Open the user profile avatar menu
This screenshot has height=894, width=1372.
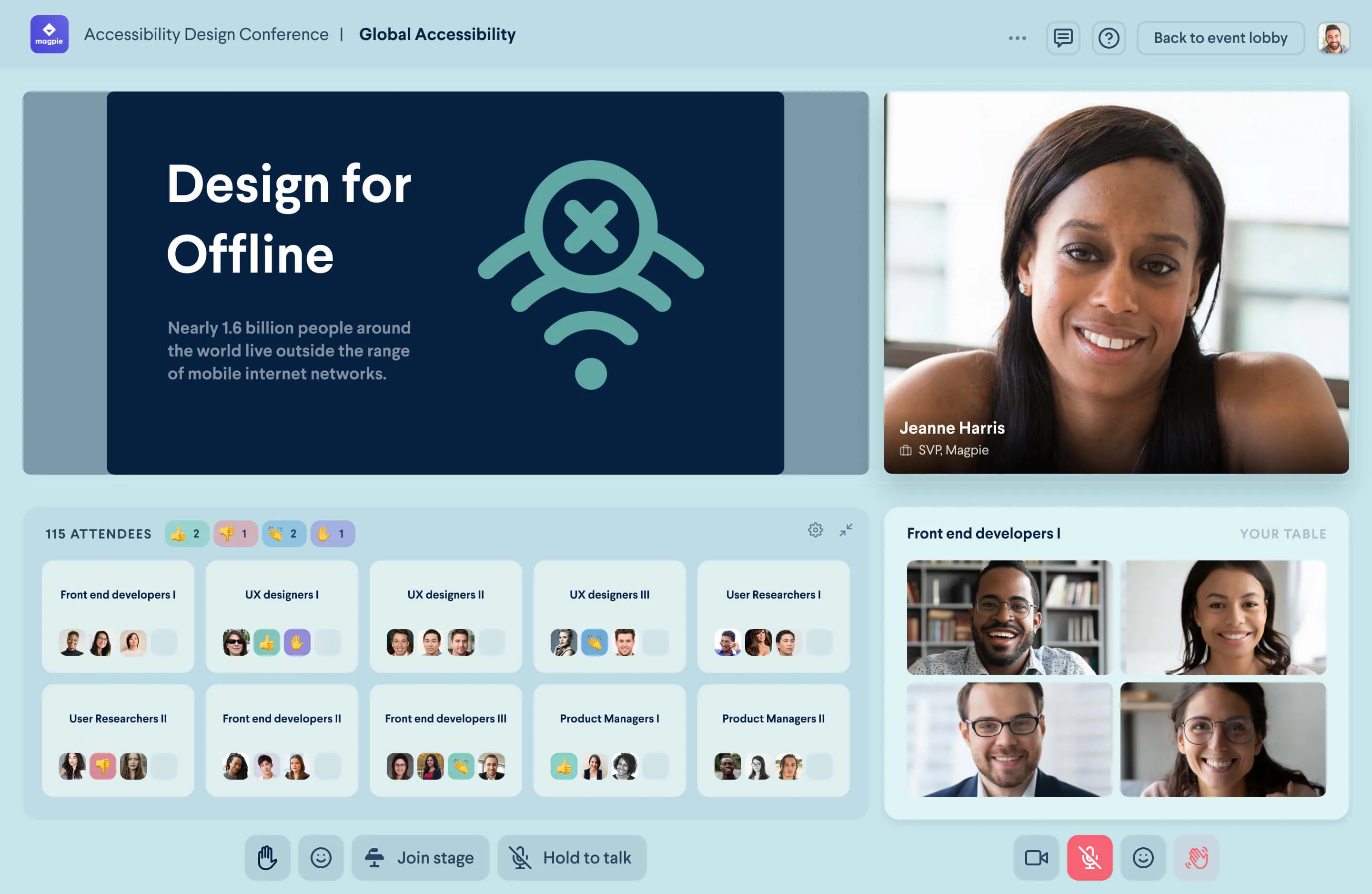coord(1333,38)
